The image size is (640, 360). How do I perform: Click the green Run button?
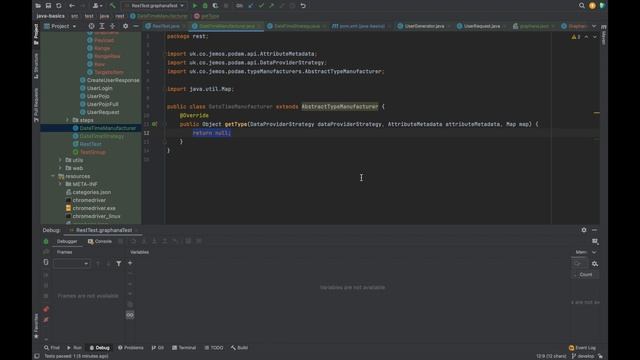(x=195, y=6)
